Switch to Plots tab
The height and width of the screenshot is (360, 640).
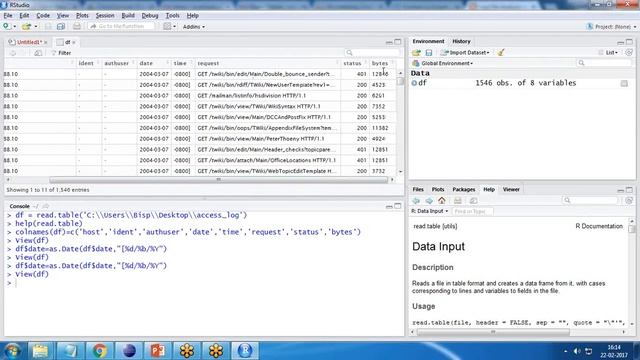tap(438, 189)
